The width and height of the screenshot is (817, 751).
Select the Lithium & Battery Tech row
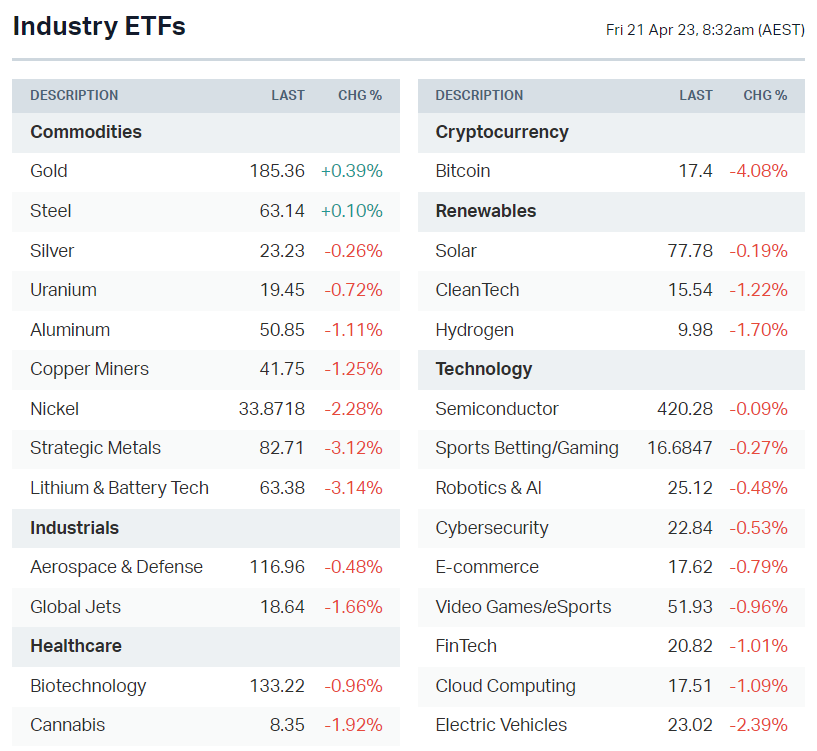[x=119, y=488]
